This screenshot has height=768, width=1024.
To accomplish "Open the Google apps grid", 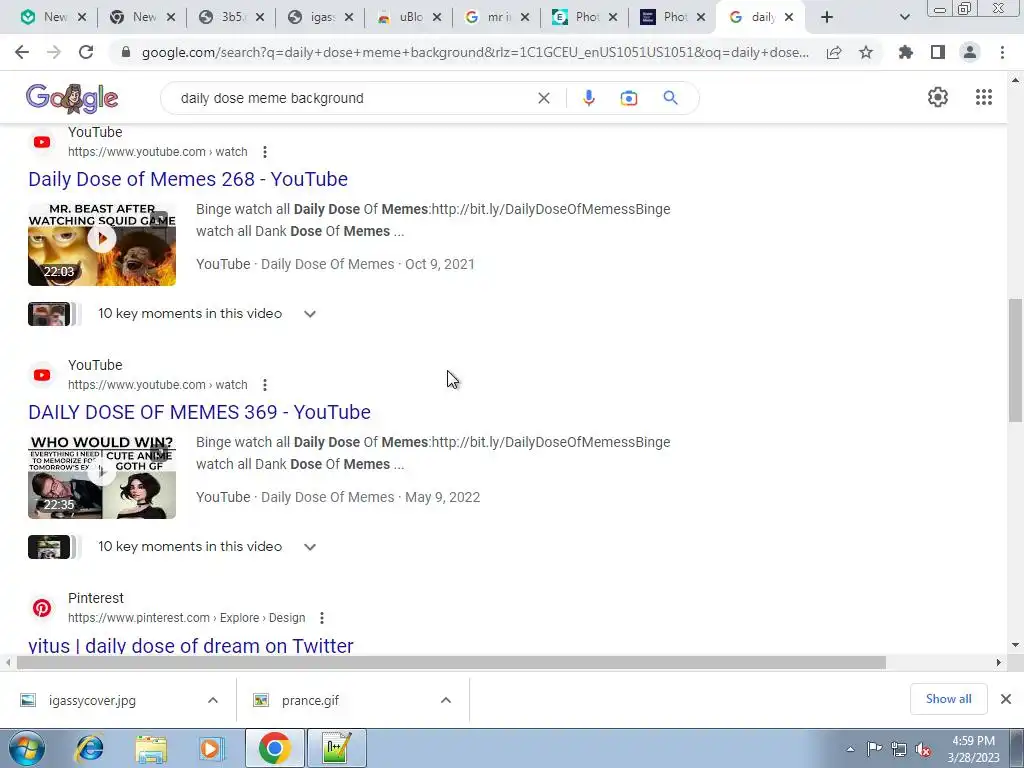I will pos(984,97).
